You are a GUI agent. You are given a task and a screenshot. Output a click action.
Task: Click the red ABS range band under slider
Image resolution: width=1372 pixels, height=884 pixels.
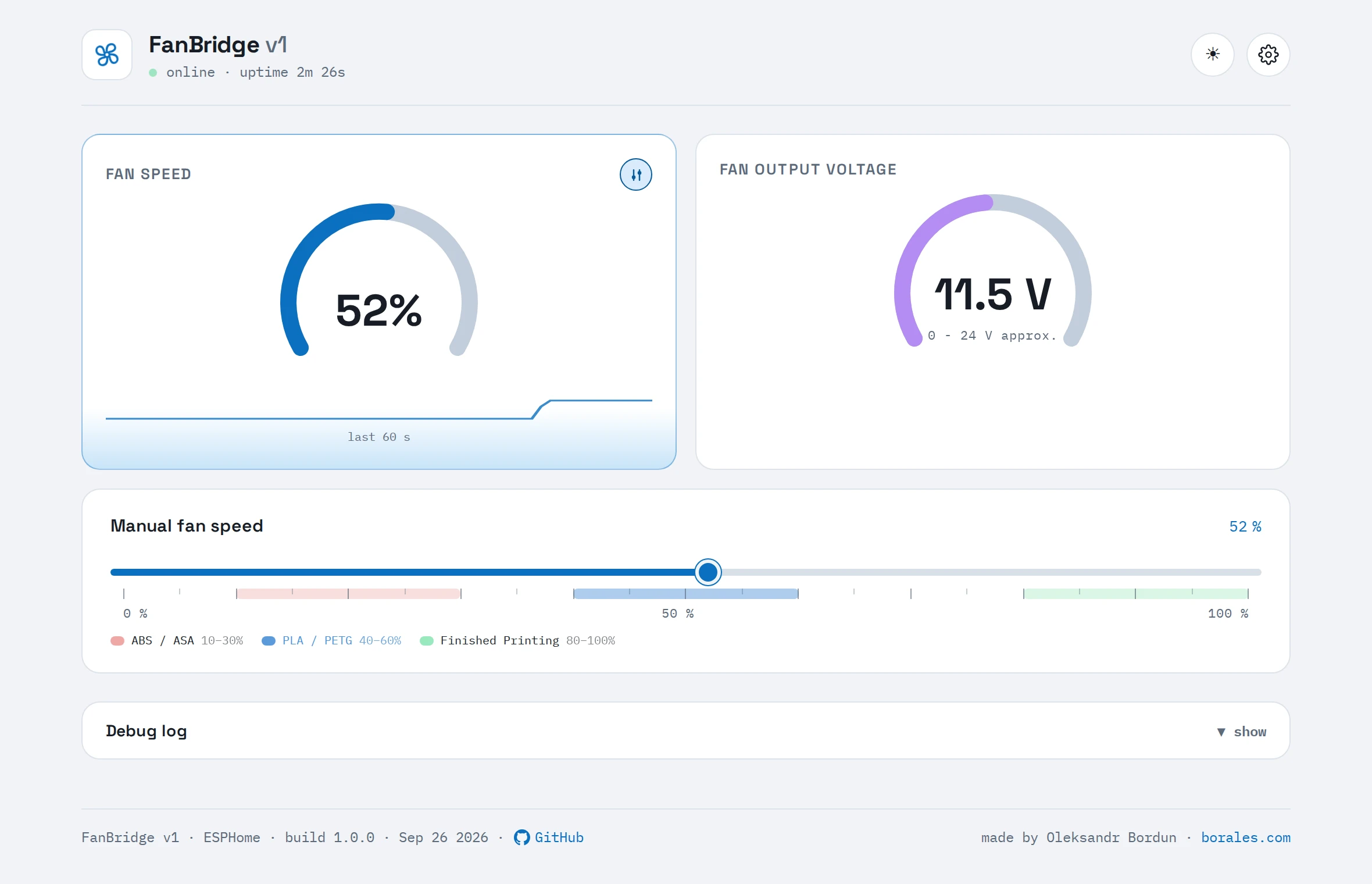click(x=349, y=594)
